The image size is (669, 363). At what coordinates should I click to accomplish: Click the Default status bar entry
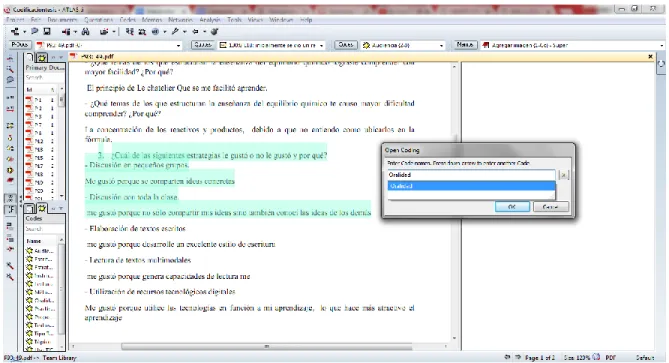[x=645, y=357]
